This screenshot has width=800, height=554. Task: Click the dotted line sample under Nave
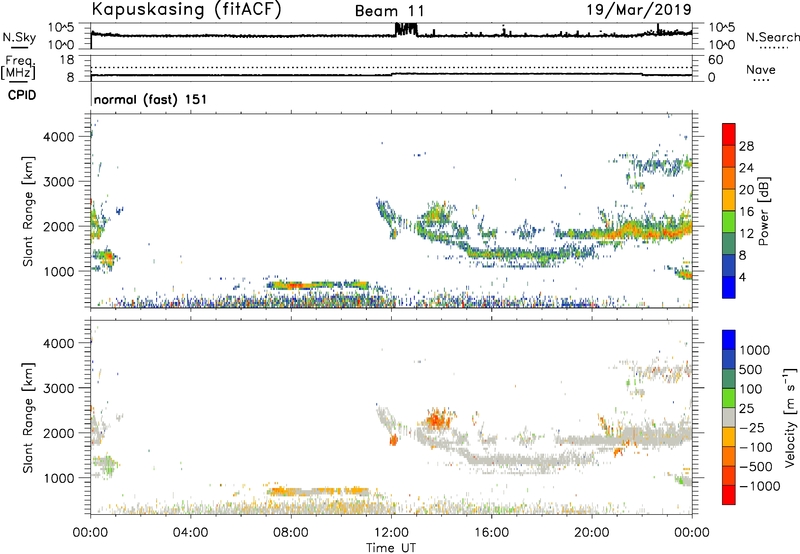761,81
